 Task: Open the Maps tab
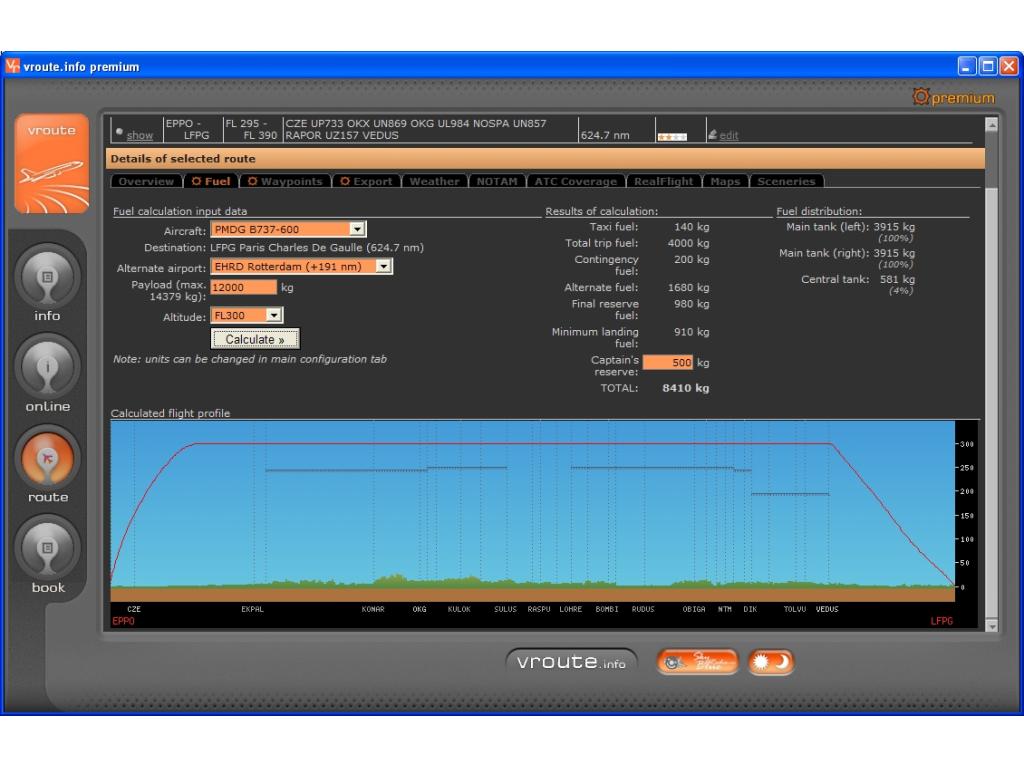(x=725, y=182)
